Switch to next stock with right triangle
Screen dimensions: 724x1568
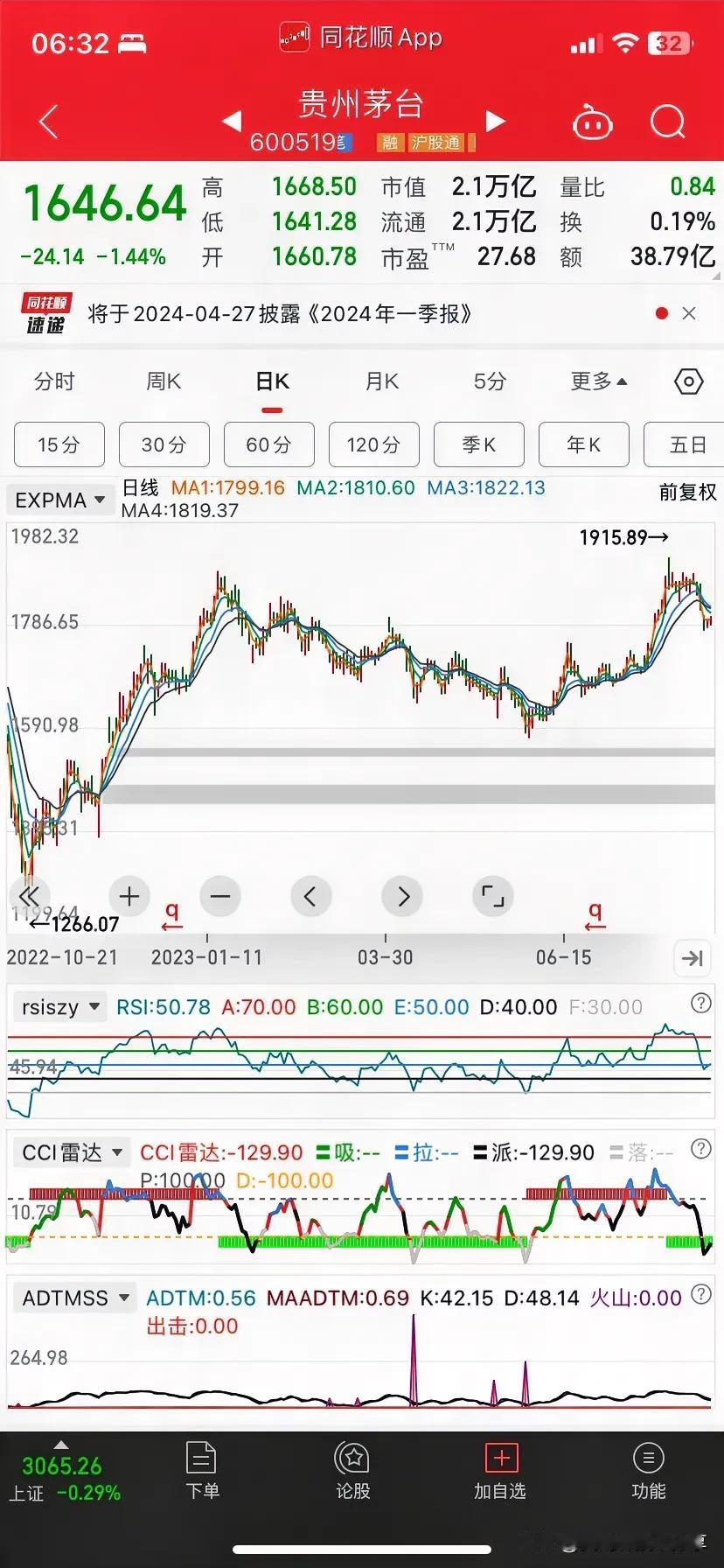pos(496,121)
